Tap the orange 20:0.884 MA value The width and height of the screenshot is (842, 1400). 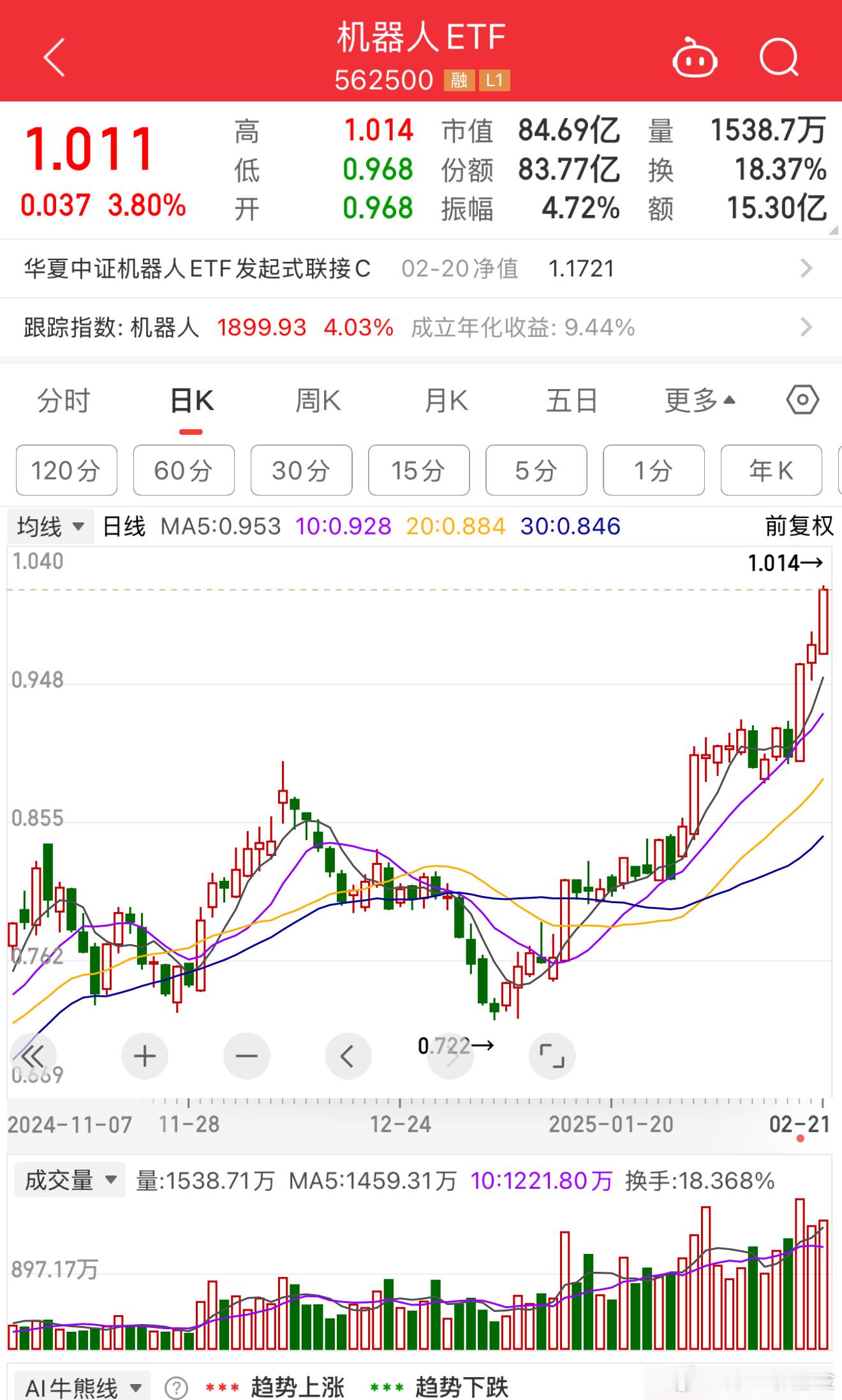tap(456, 527)
